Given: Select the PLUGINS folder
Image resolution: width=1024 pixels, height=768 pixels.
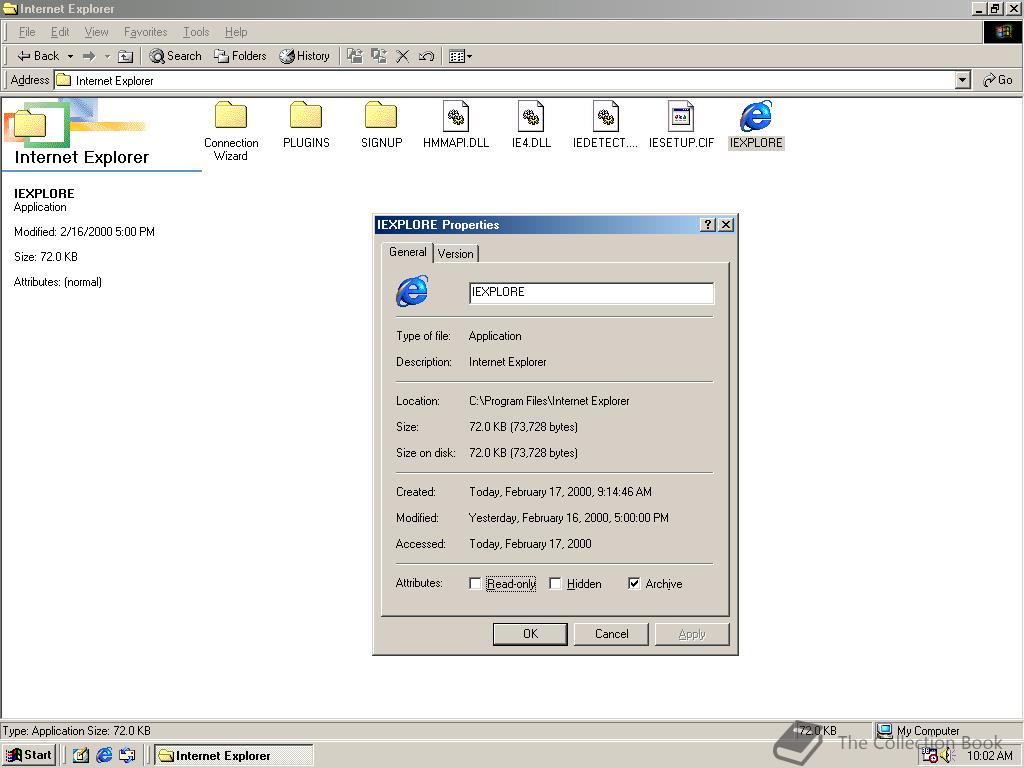Looking at the screenshot, I should click(x=306, y=125).
